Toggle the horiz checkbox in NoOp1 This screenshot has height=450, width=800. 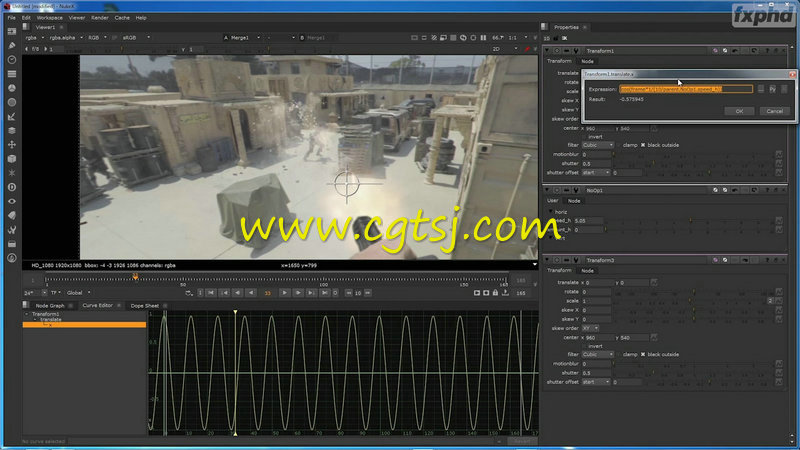pyautogui.click(x=551, y=212)
